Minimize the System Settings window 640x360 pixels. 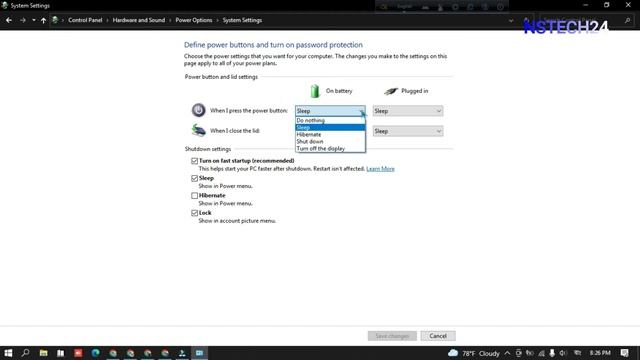click(585, 5)
